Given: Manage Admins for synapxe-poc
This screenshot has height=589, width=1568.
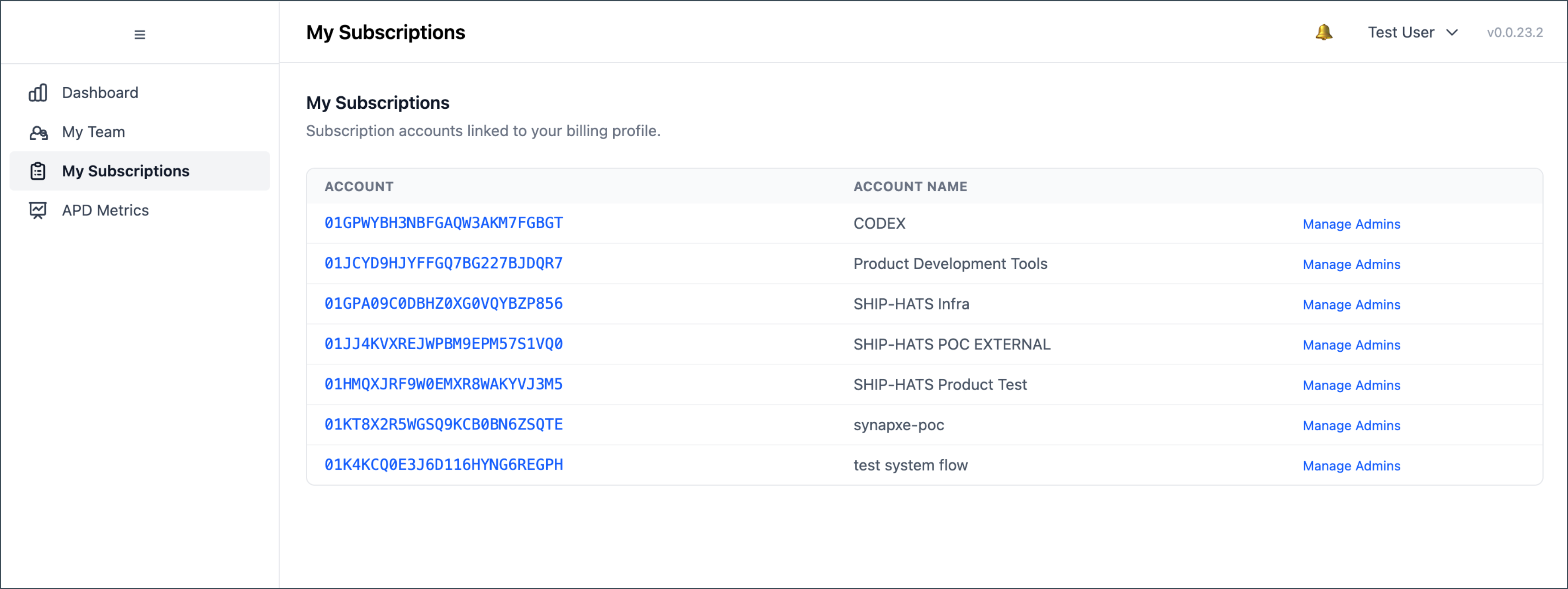Looking at the screenshot, I should (x=1351, y=425).
